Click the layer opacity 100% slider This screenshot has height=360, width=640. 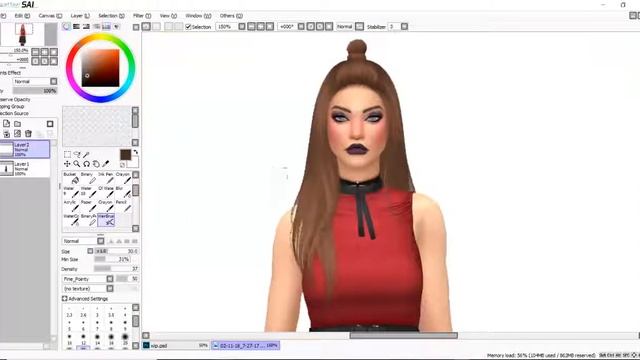tap(35, 91)
